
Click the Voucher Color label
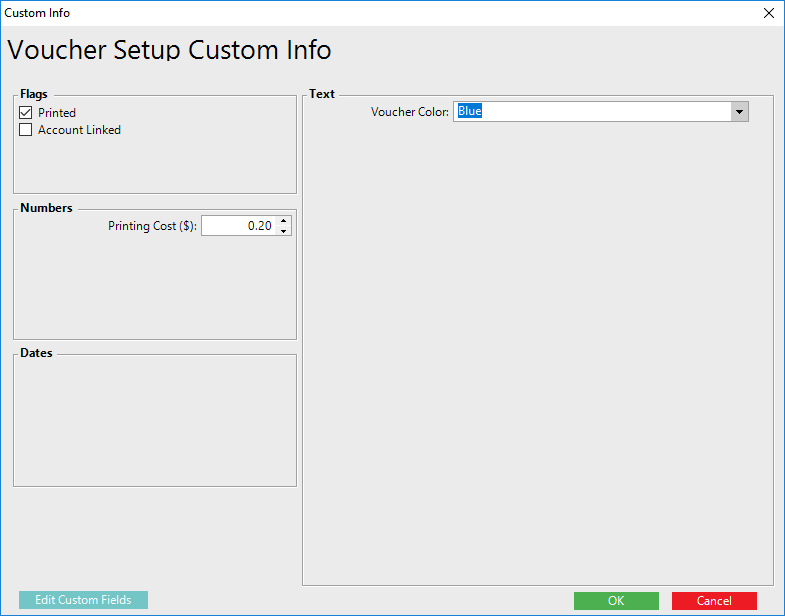[410, 112]
